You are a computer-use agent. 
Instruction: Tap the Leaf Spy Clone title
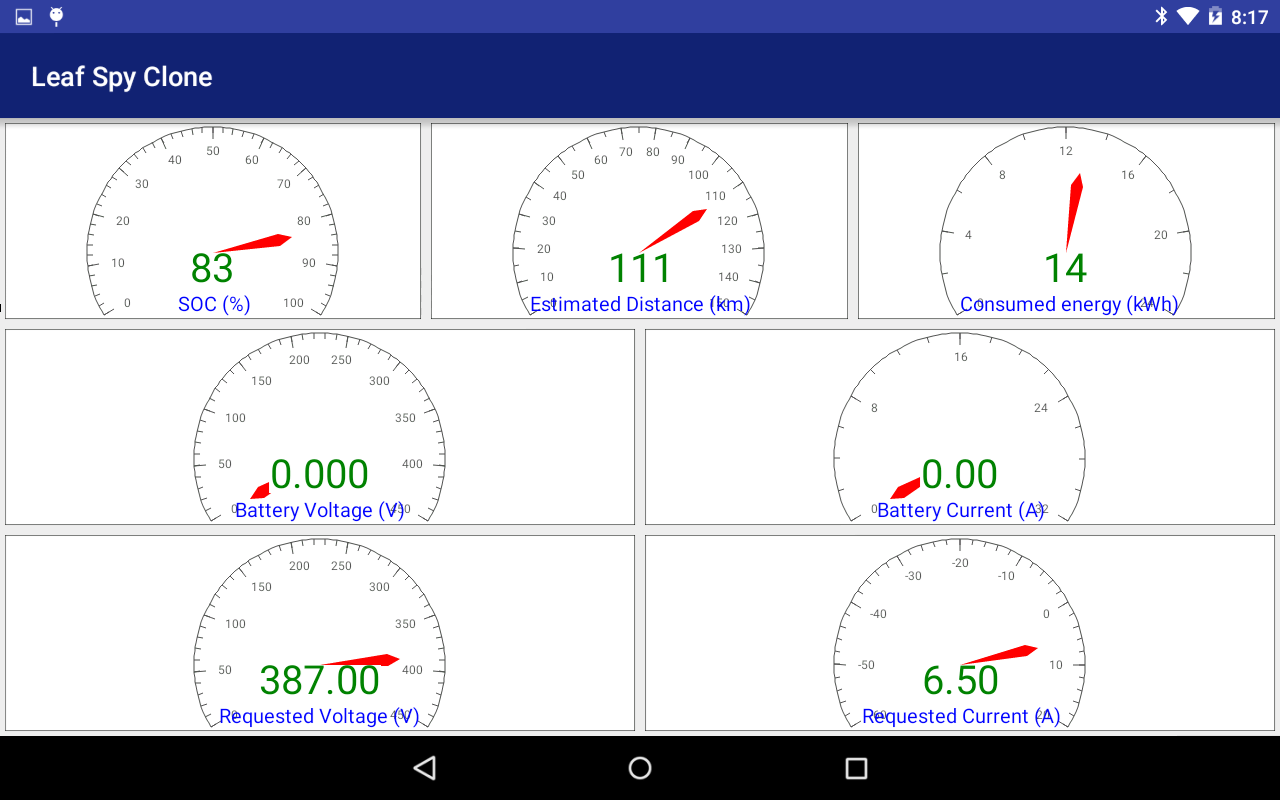122,77
